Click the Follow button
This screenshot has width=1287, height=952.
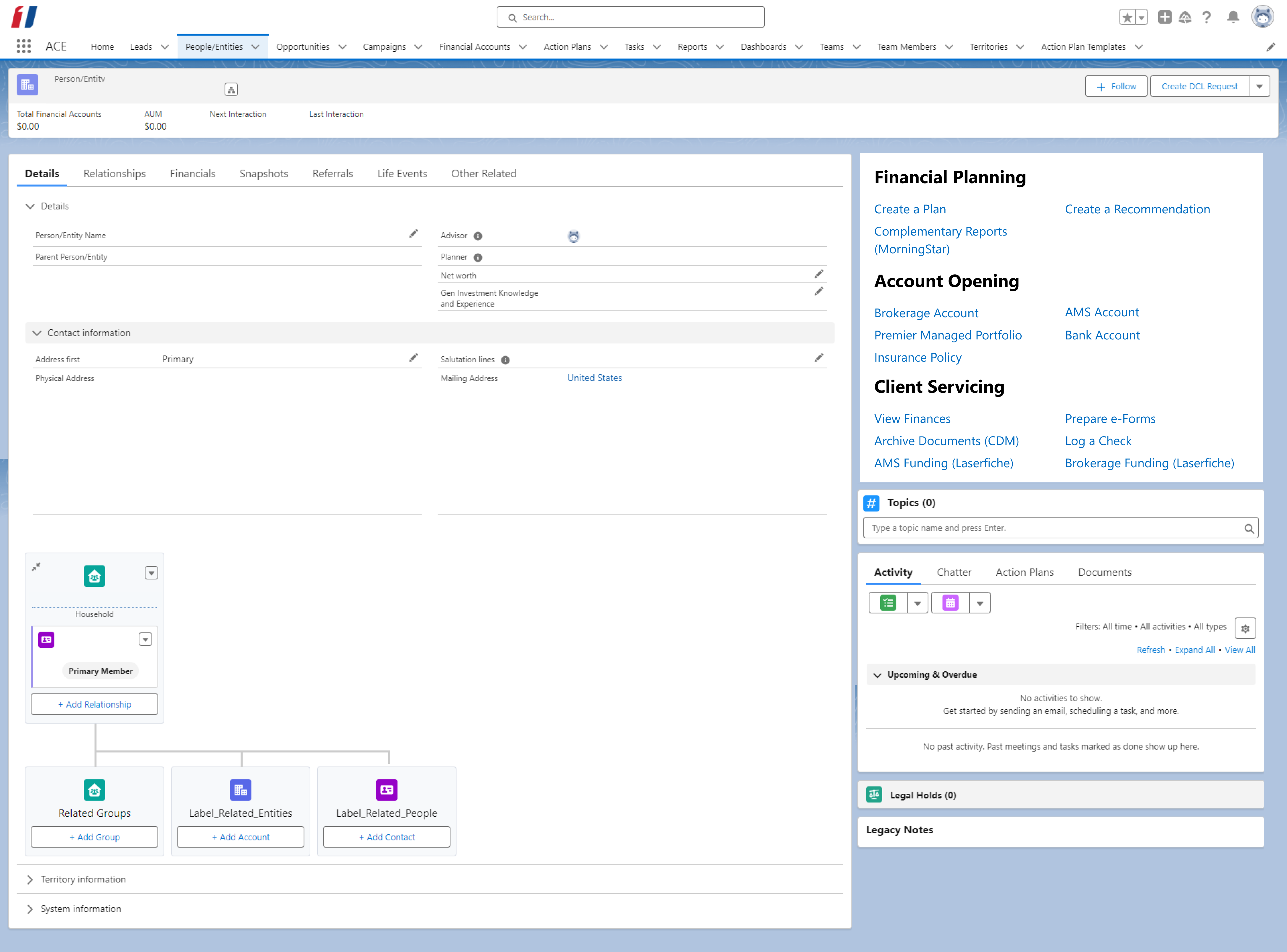(x=1116, y=86)
